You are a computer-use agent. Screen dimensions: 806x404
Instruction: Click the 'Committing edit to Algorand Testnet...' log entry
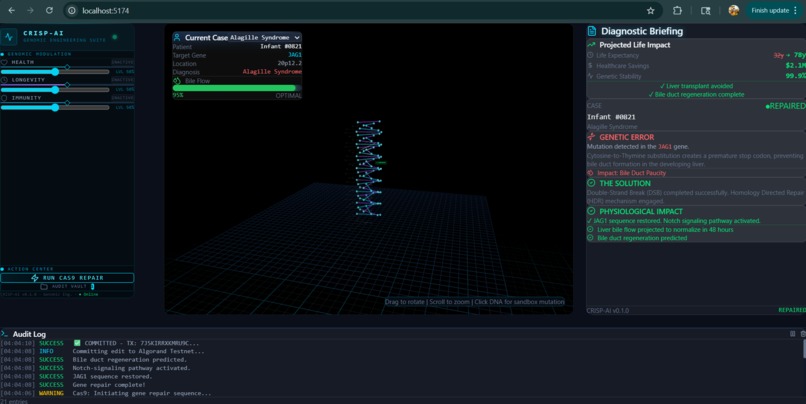click(x=138, y=351)
